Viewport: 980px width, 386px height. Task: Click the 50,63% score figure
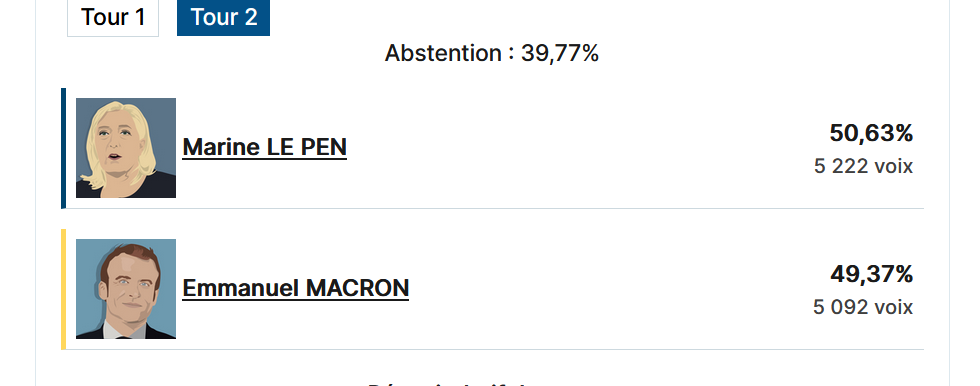point(871,133)
